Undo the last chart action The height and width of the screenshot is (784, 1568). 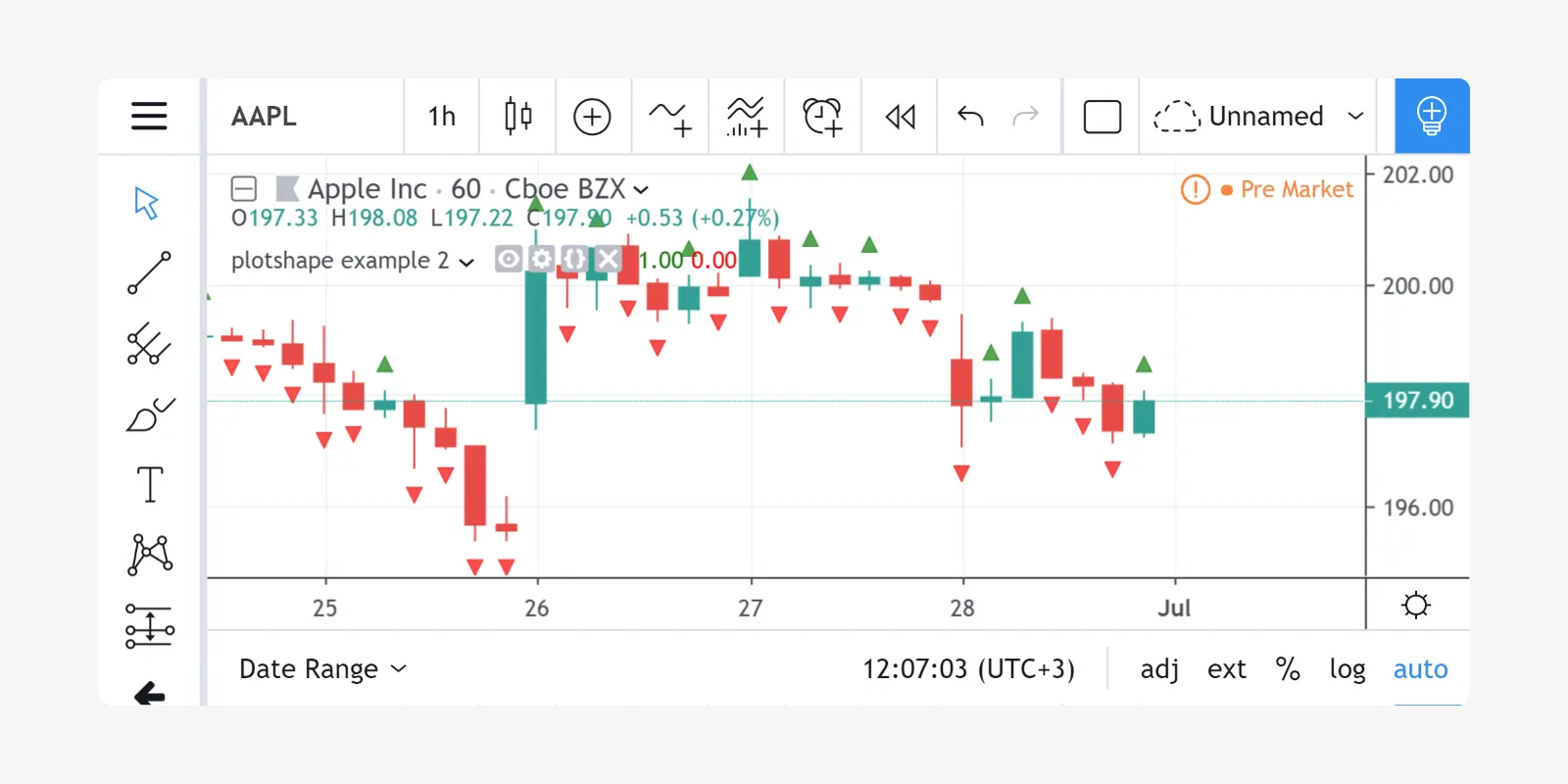(x=970, y=116)
